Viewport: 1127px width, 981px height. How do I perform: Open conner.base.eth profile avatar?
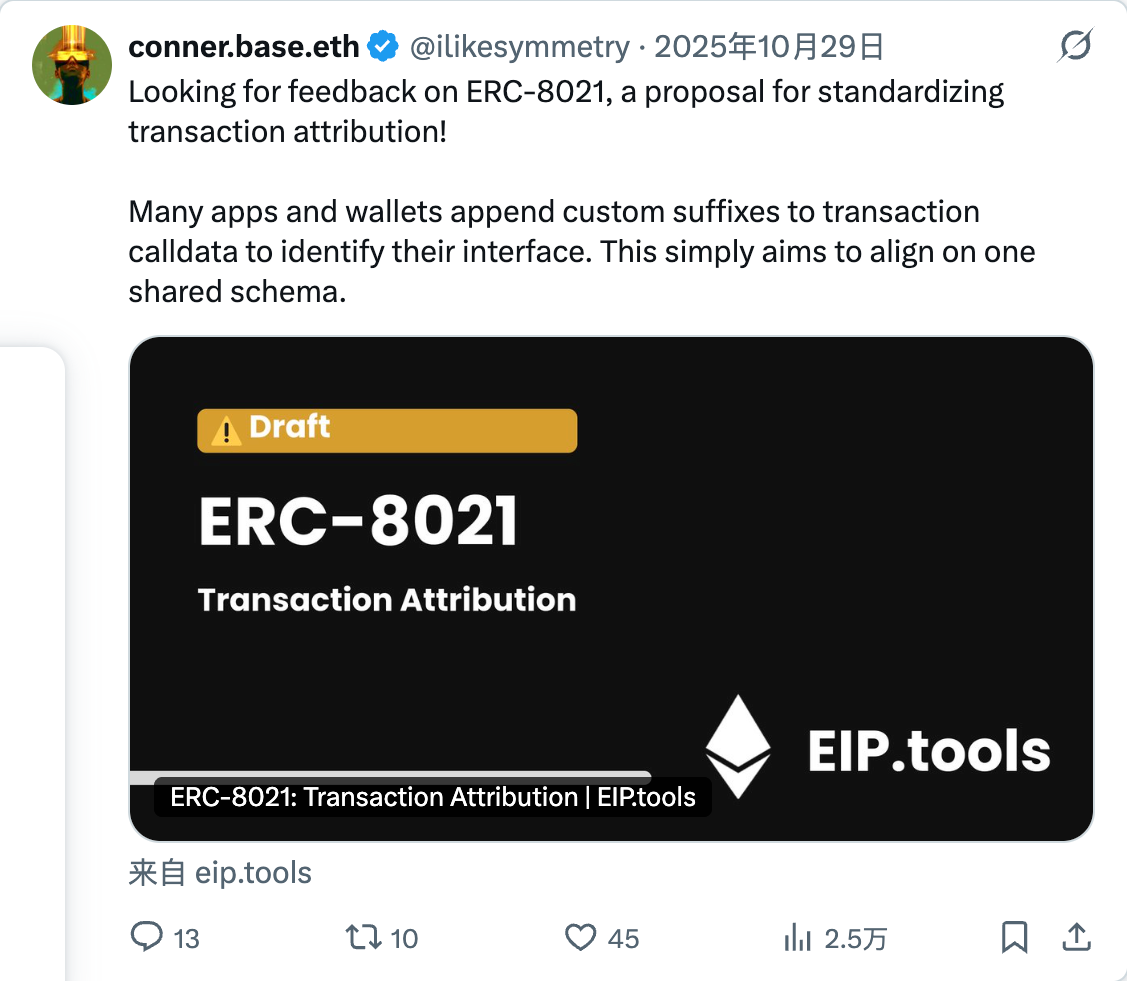tap(72, 65)
